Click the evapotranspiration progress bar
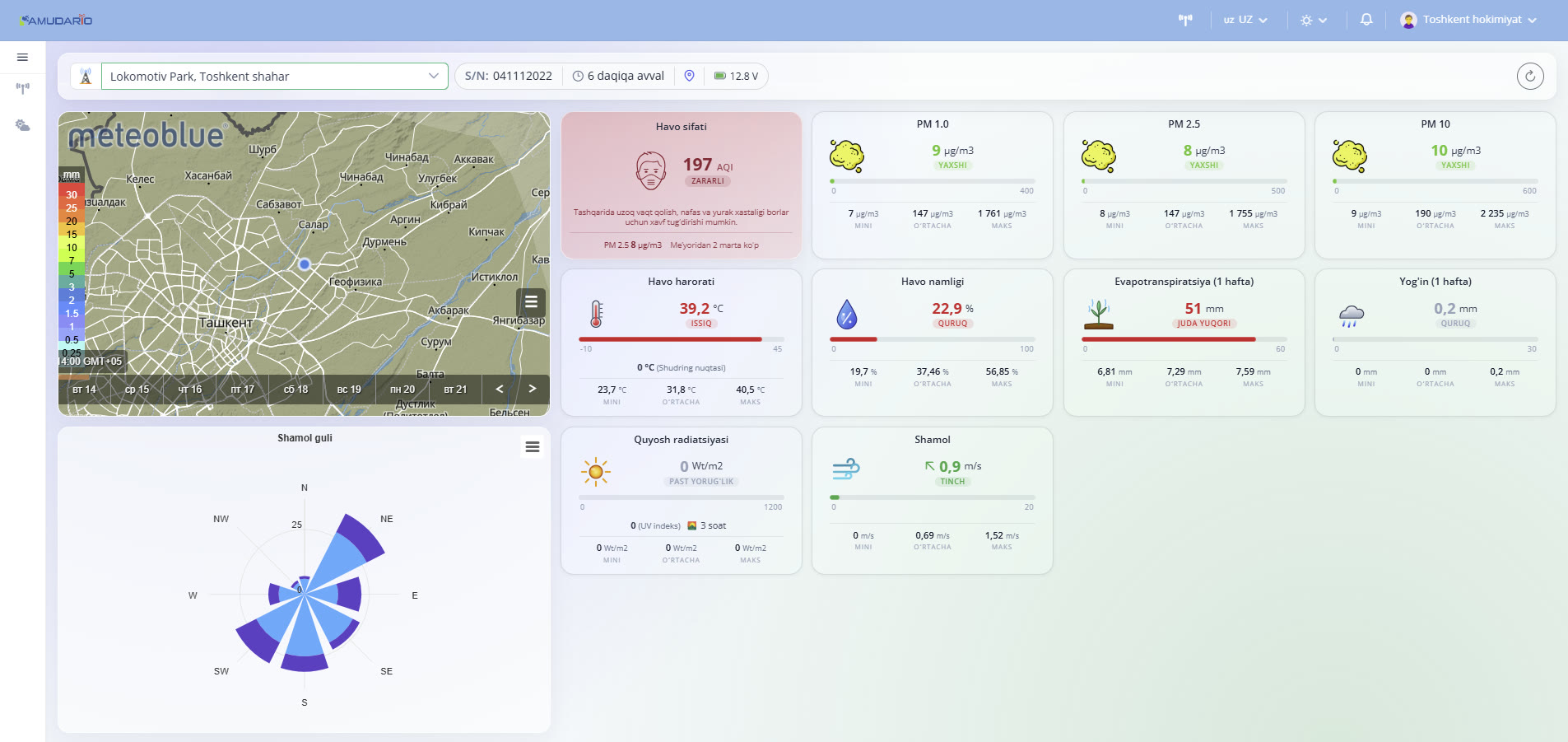This screenshot has width=1568, height=742. 1184,339
